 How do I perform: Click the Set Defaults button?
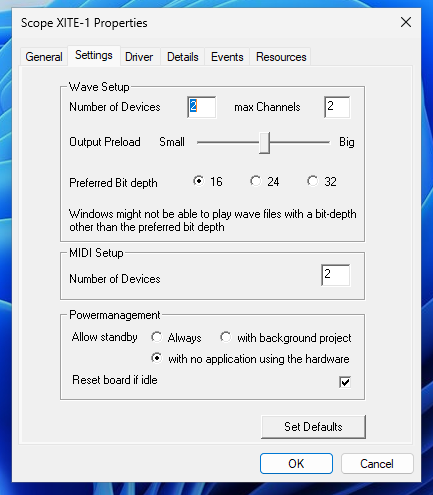(313, 427)
